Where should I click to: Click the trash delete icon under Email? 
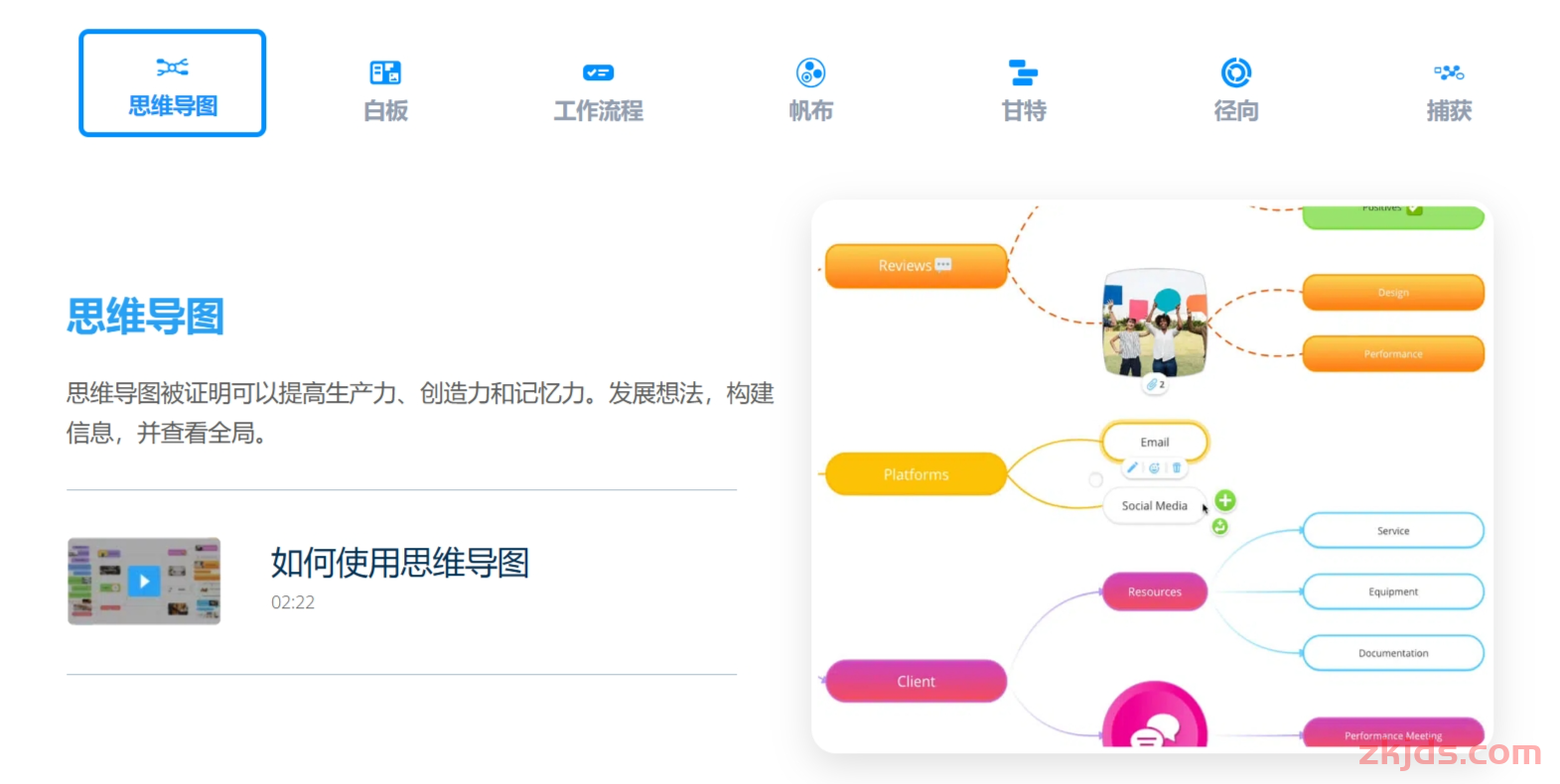coord(1177,467)
